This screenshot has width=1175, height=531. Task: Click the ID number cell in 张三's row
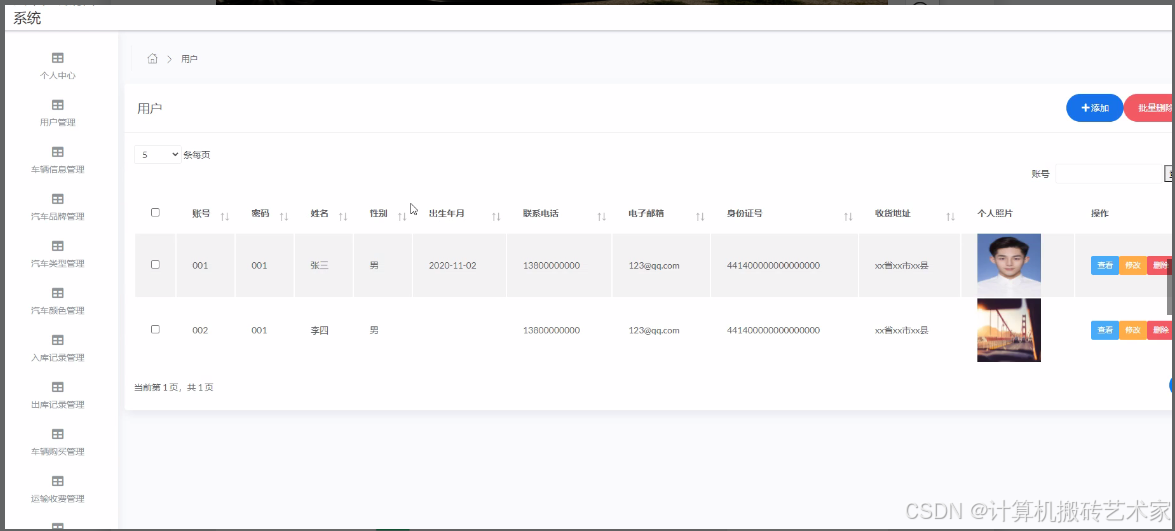[773, 265]
